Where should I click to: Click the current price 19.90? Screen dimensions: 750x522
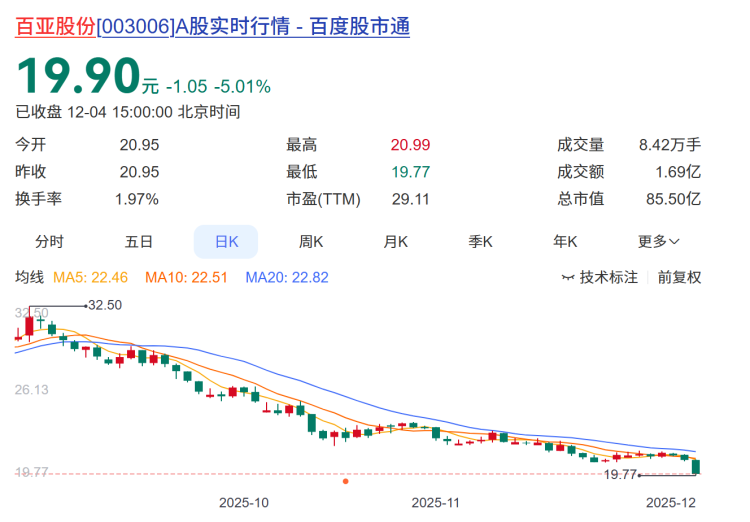click(x=78, y=76)
